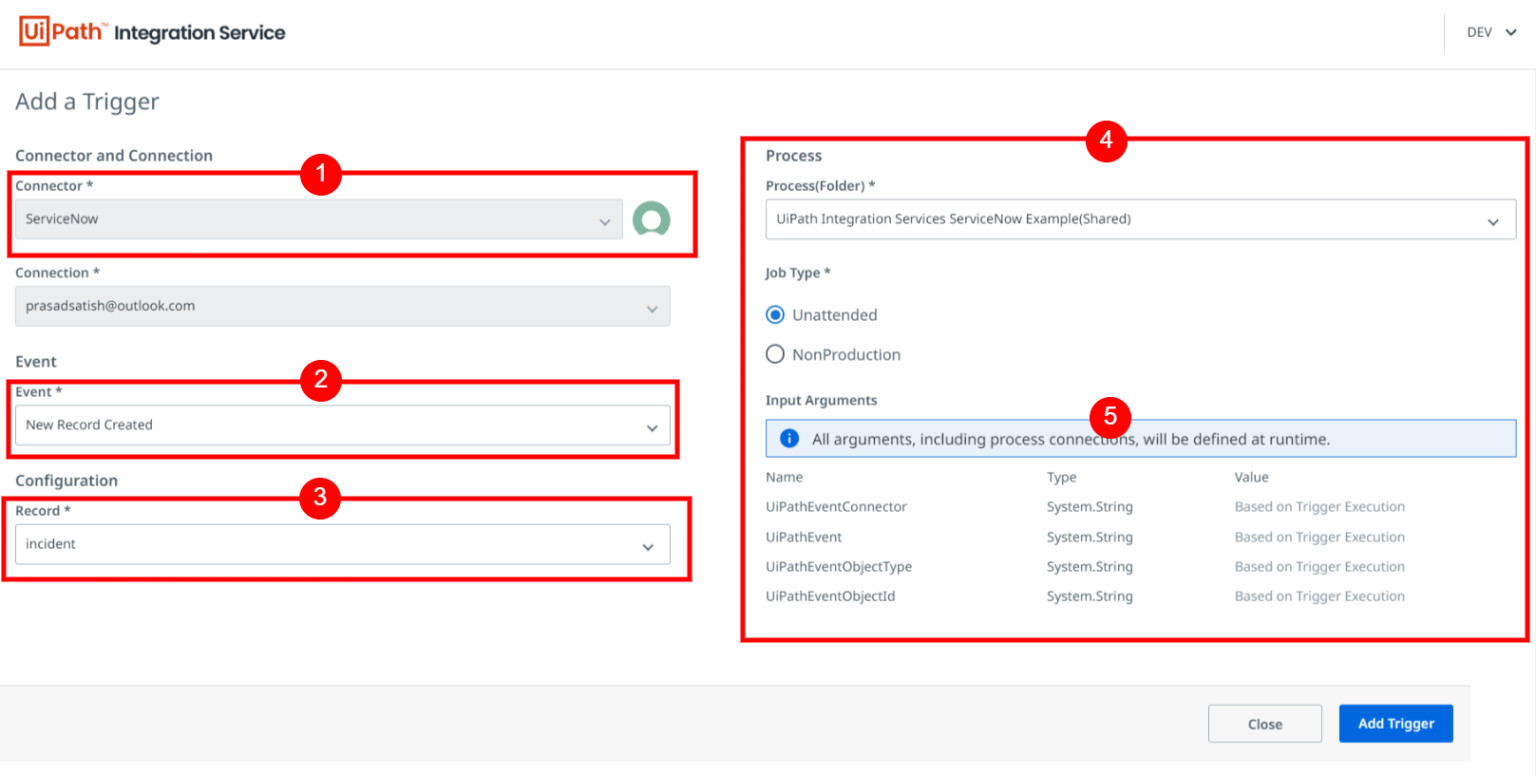Image resolution: width=1536 pixels, height=775 pixels.
Task: Open the DEV environment menu
Action: click(x=1490, y=31)
